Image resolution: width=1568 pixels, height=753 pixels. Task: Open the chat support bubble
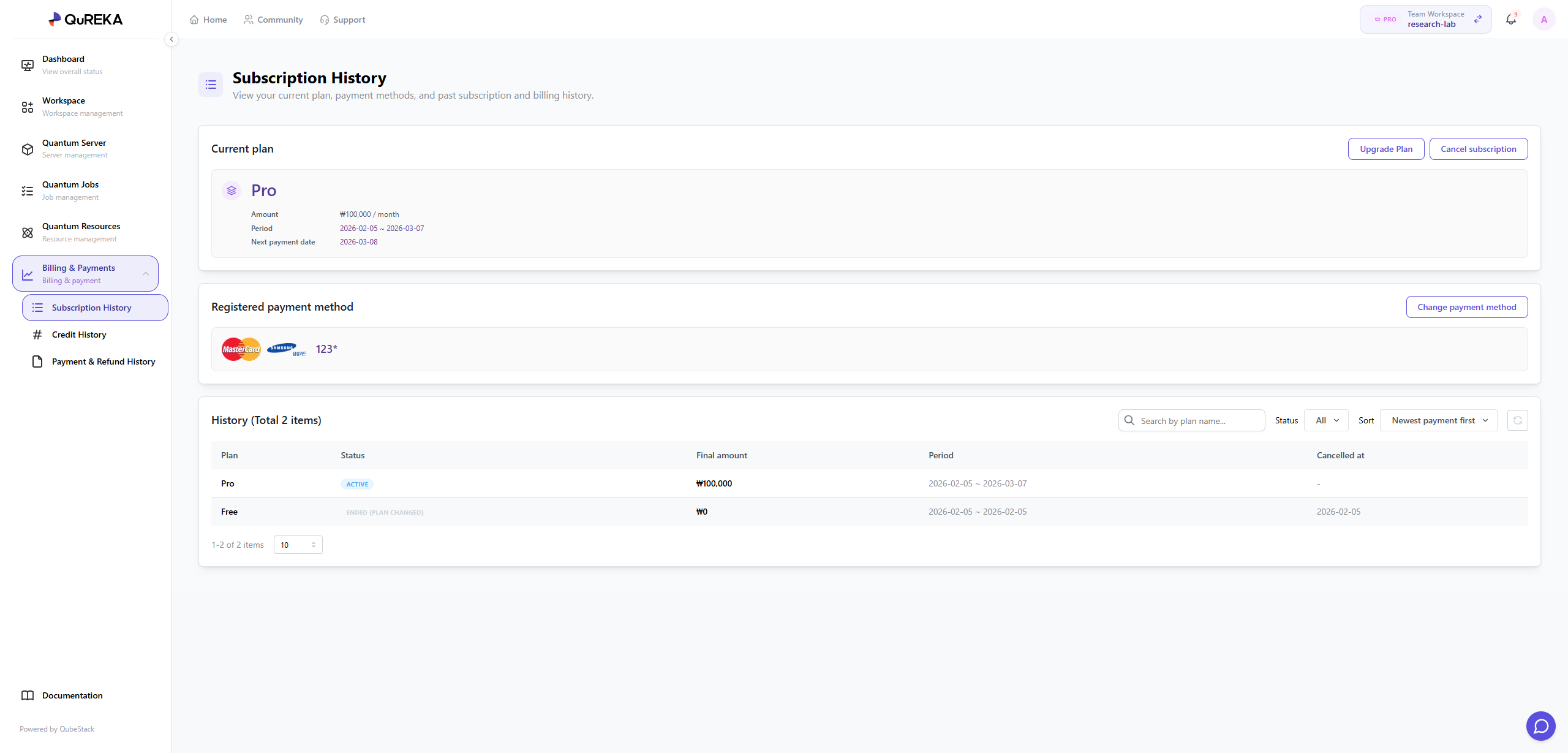tap(1540, 726)
